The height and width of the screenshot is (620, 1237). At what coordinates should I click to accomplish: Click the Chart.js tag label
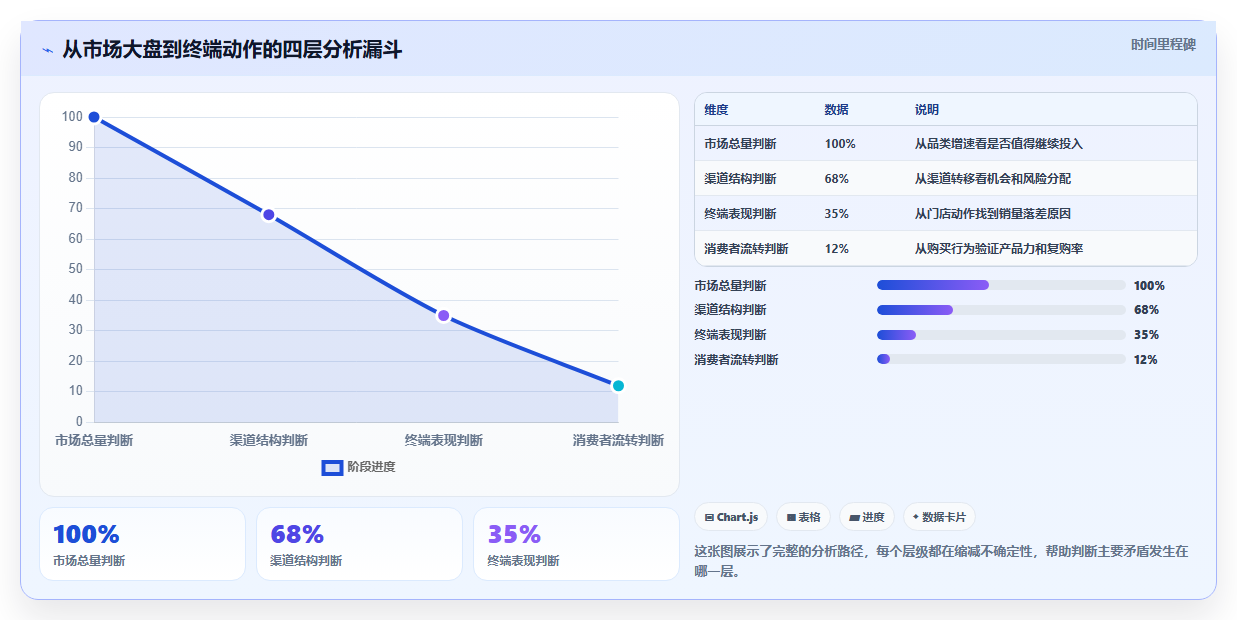pos(737,517)
